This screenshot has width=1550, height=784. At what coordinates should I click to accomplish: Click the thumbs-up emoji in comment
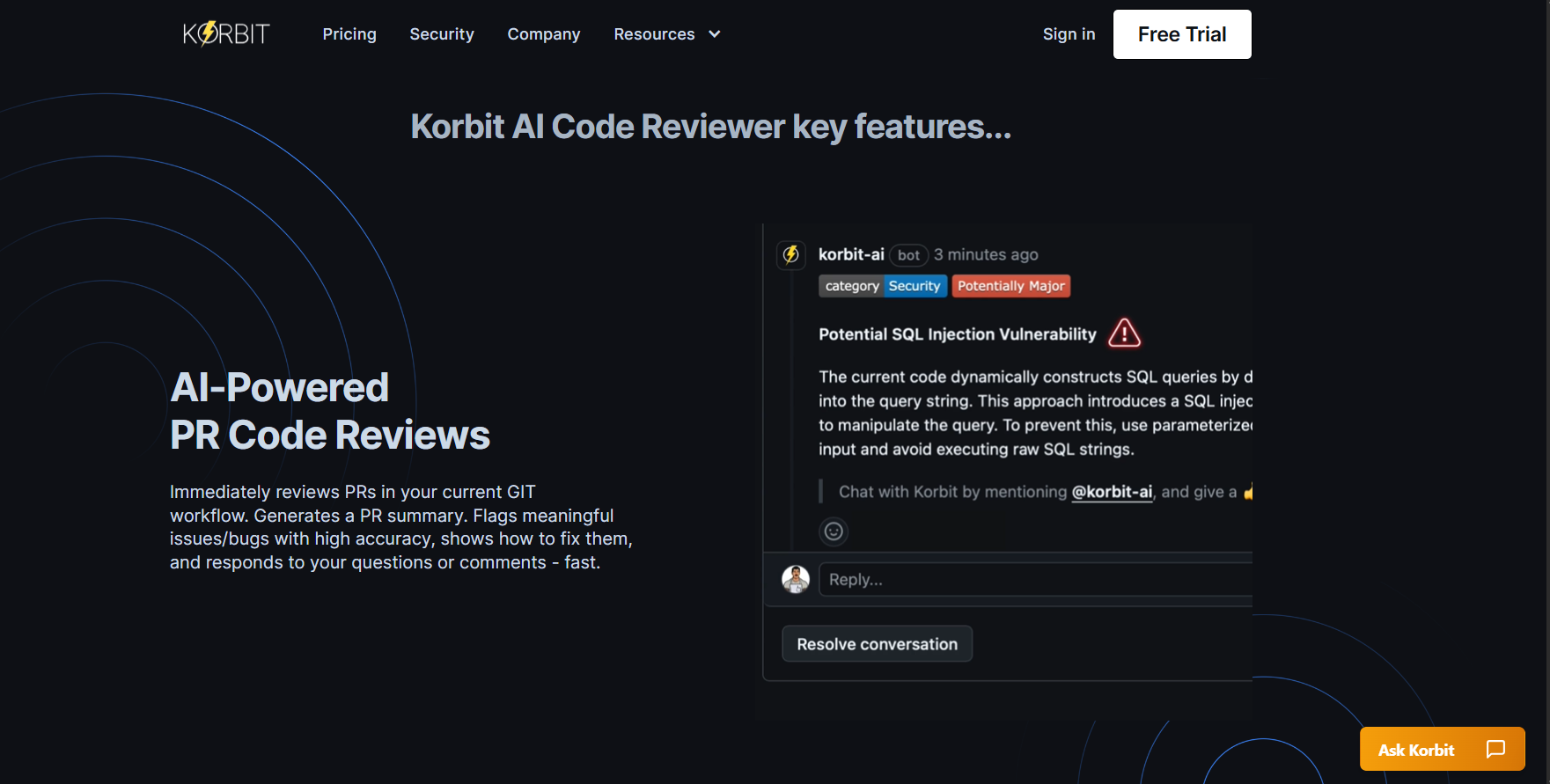click(x=1248, y=492)
